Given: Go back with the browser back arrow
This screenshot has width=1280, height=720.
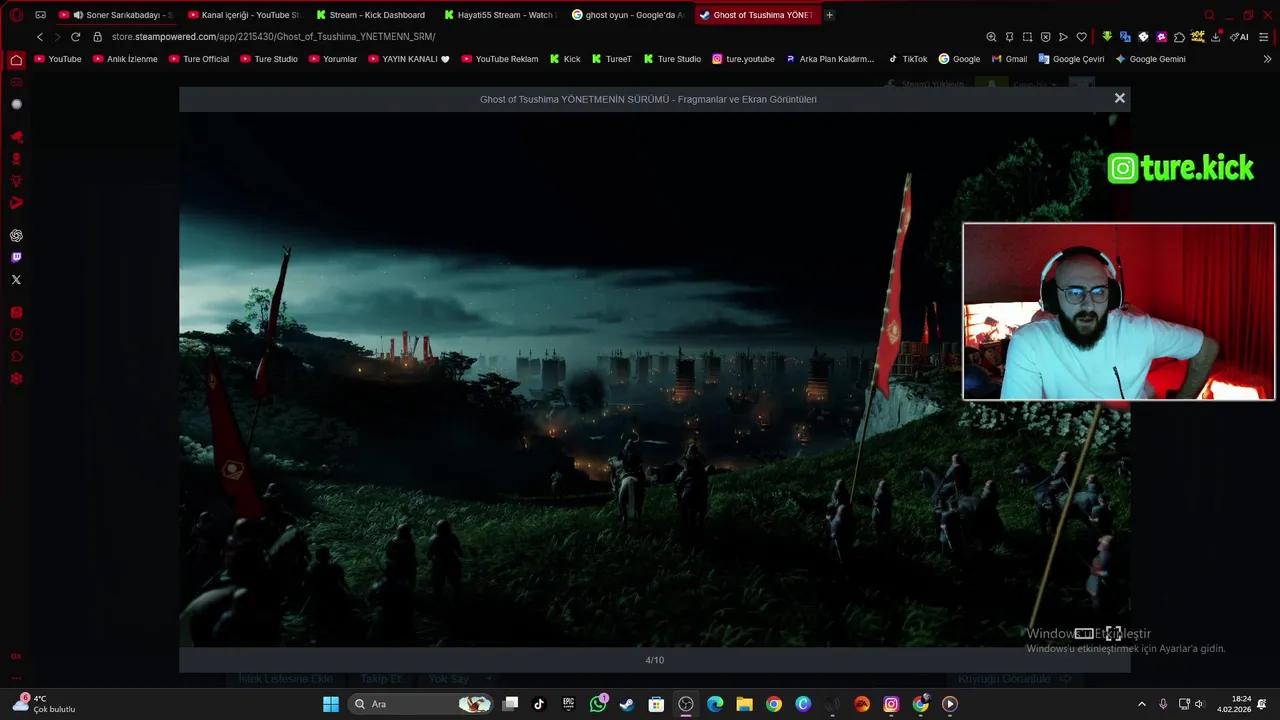Looking at the screenshot, I should [40, 37].
